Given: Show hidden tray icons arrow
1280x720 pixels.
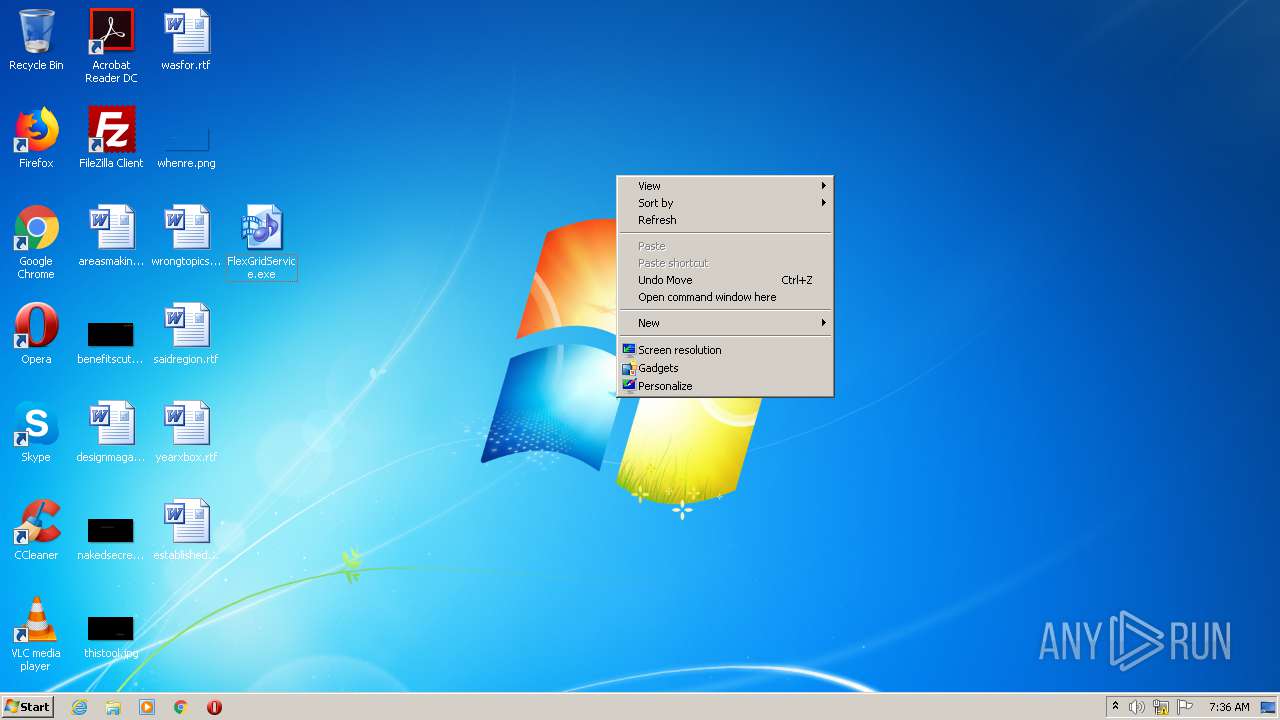Looking at the screenshot, I should point(1116,707).
